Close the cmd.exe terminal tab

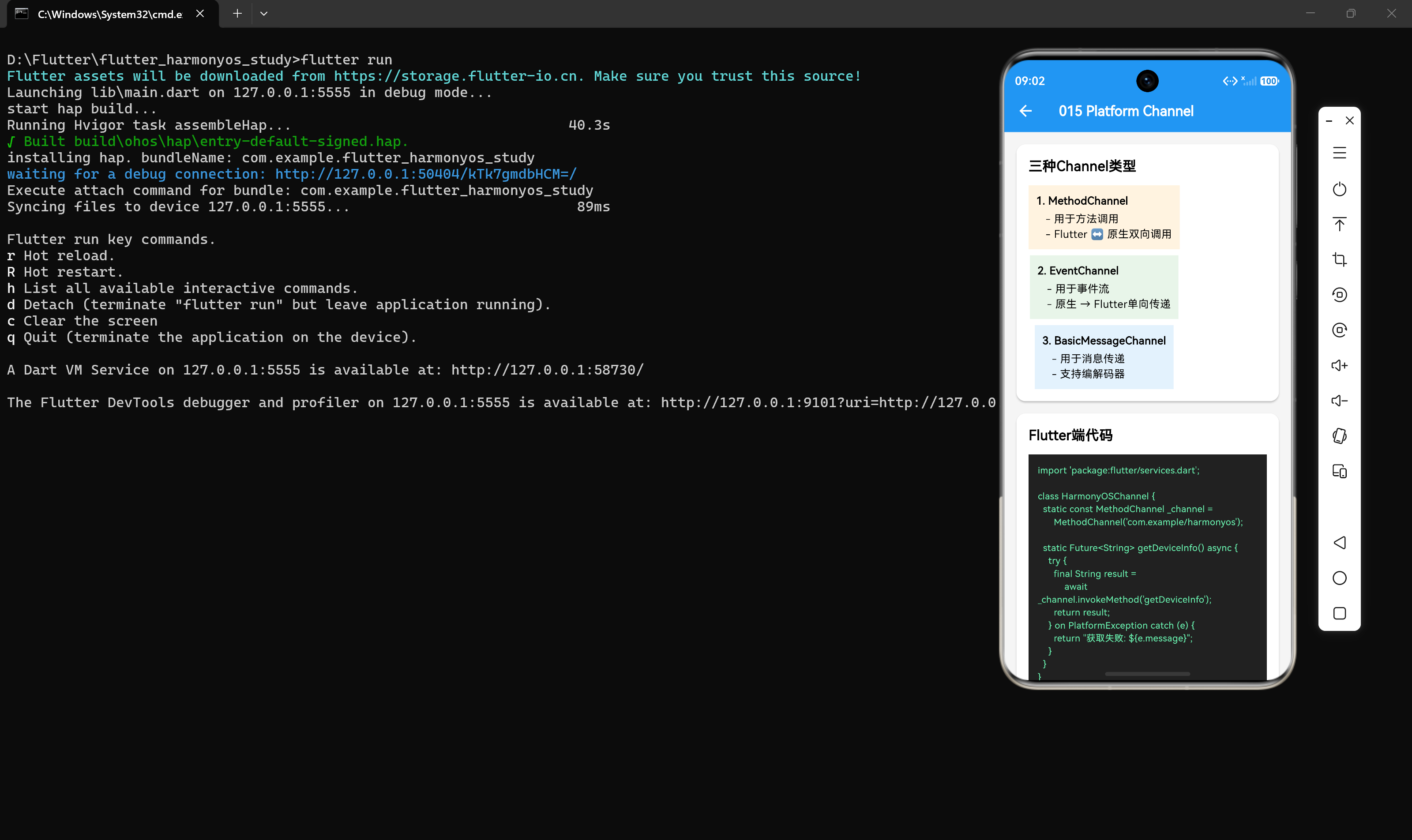pyautogui.click(x=200, y=14)
